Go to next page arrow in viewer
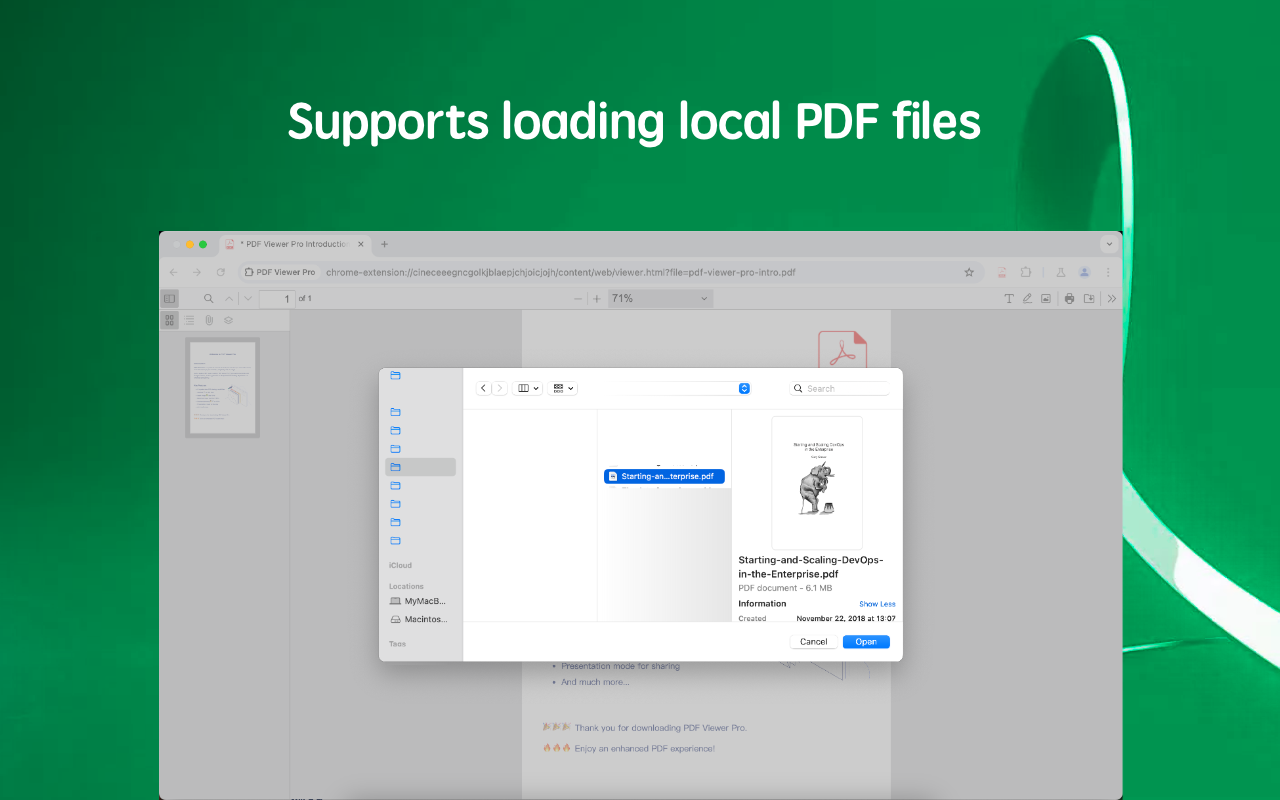Viewport: 1280px width, 800px height. (x=248, y=298)
